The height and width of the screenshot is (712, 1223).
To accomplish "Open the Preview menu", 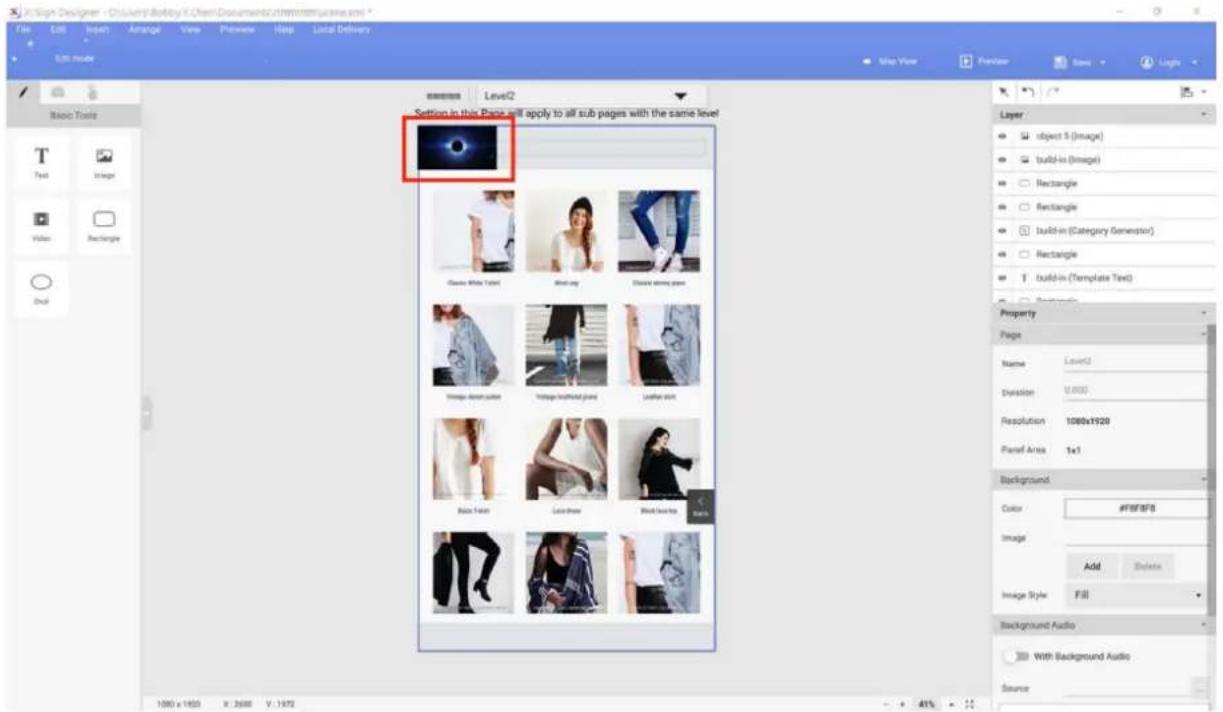I will [x=235, y=30].
